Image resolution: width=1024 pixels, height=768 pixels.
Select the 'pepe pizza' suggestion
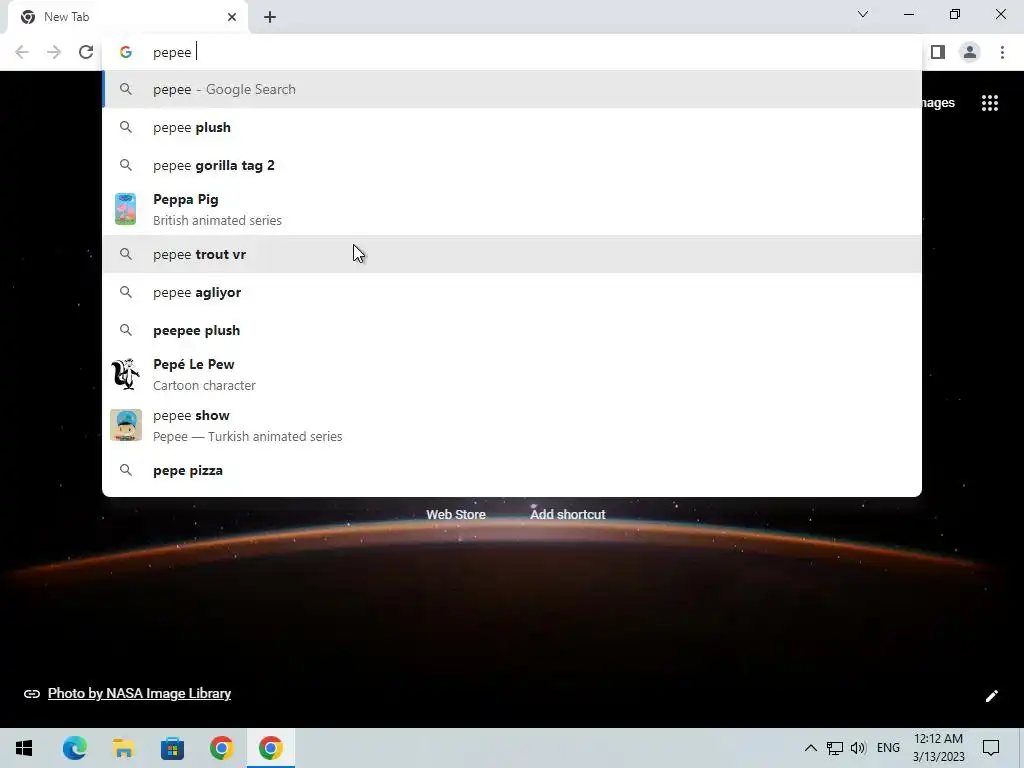pos(512,470)
